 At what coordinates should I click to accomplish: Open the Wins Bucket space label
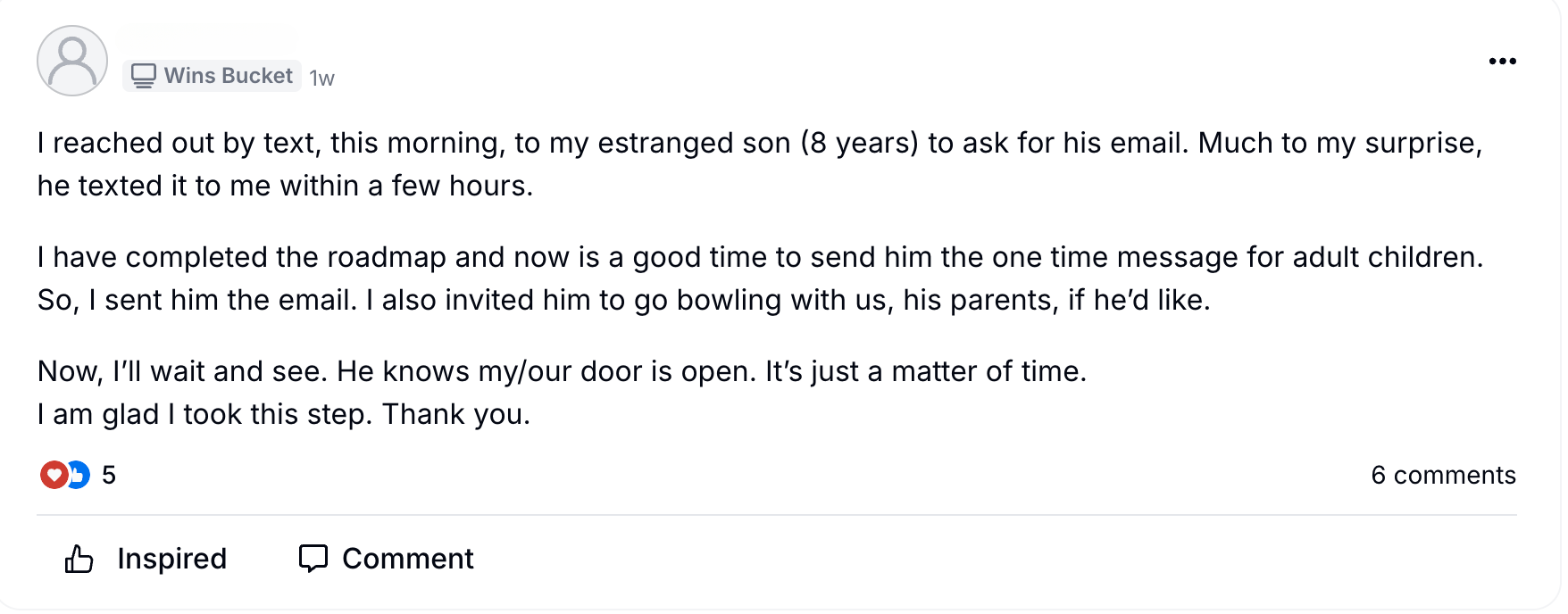(x=228, y=76)
